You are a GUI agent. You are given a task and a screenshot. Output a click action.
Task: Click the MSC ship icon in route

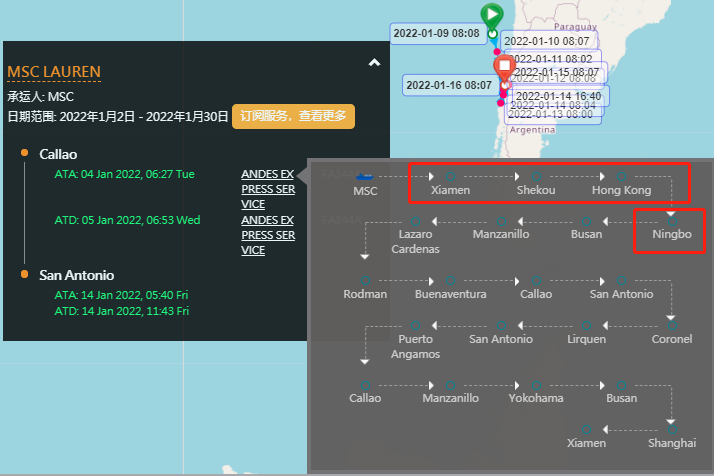click(x=365, y=176)
